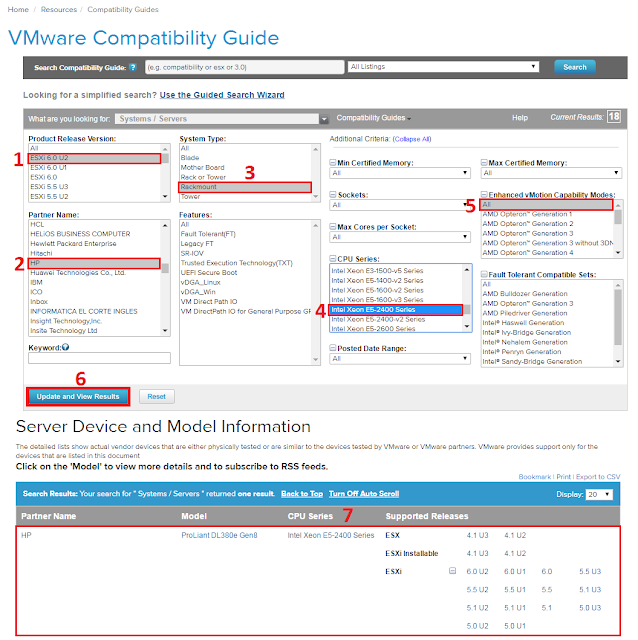Open the Sockets dropdown
The image size is (638, 640).
pyautogui.click(x=400, y=205)
